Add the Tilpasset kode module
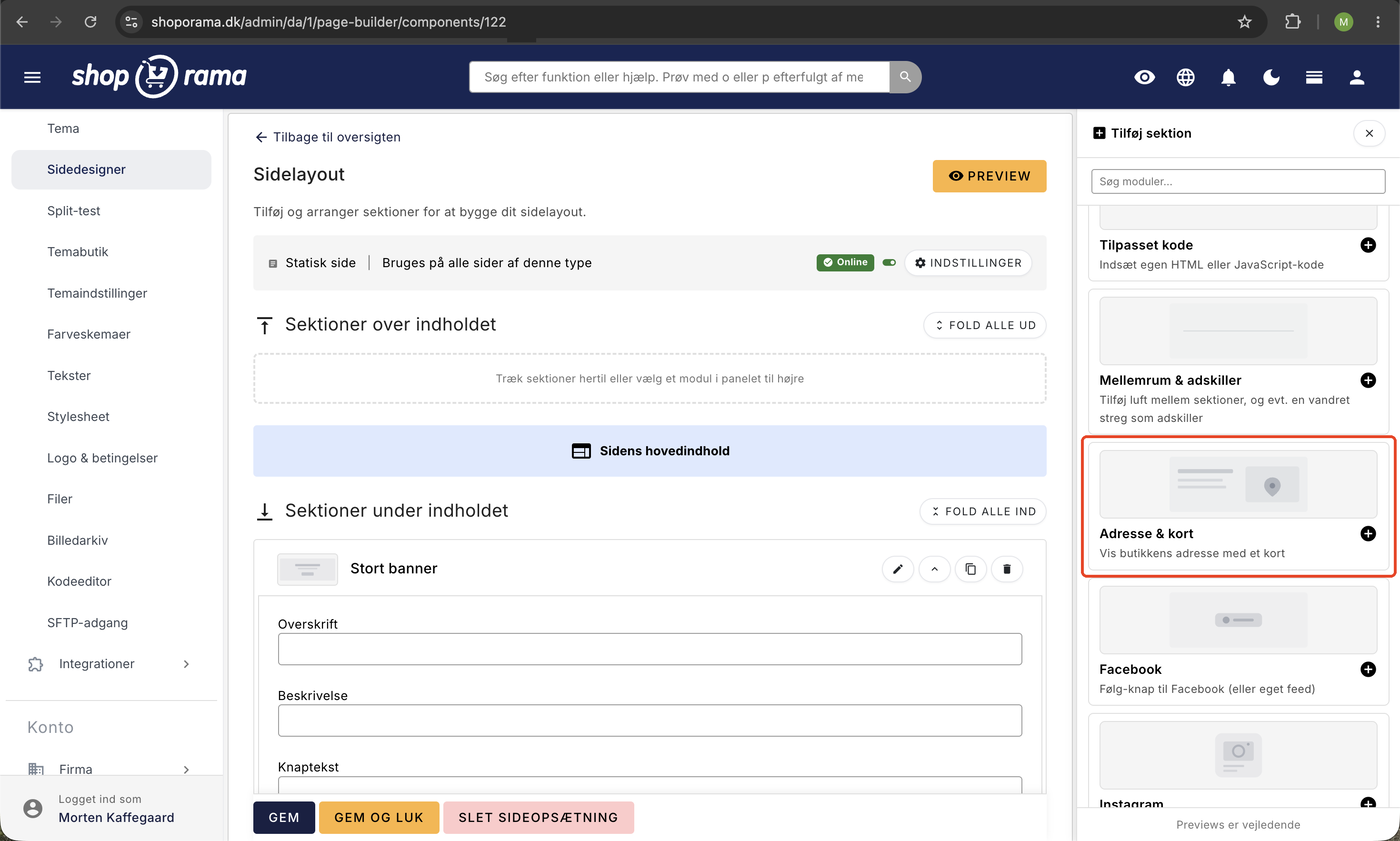 pos(1368,245)
